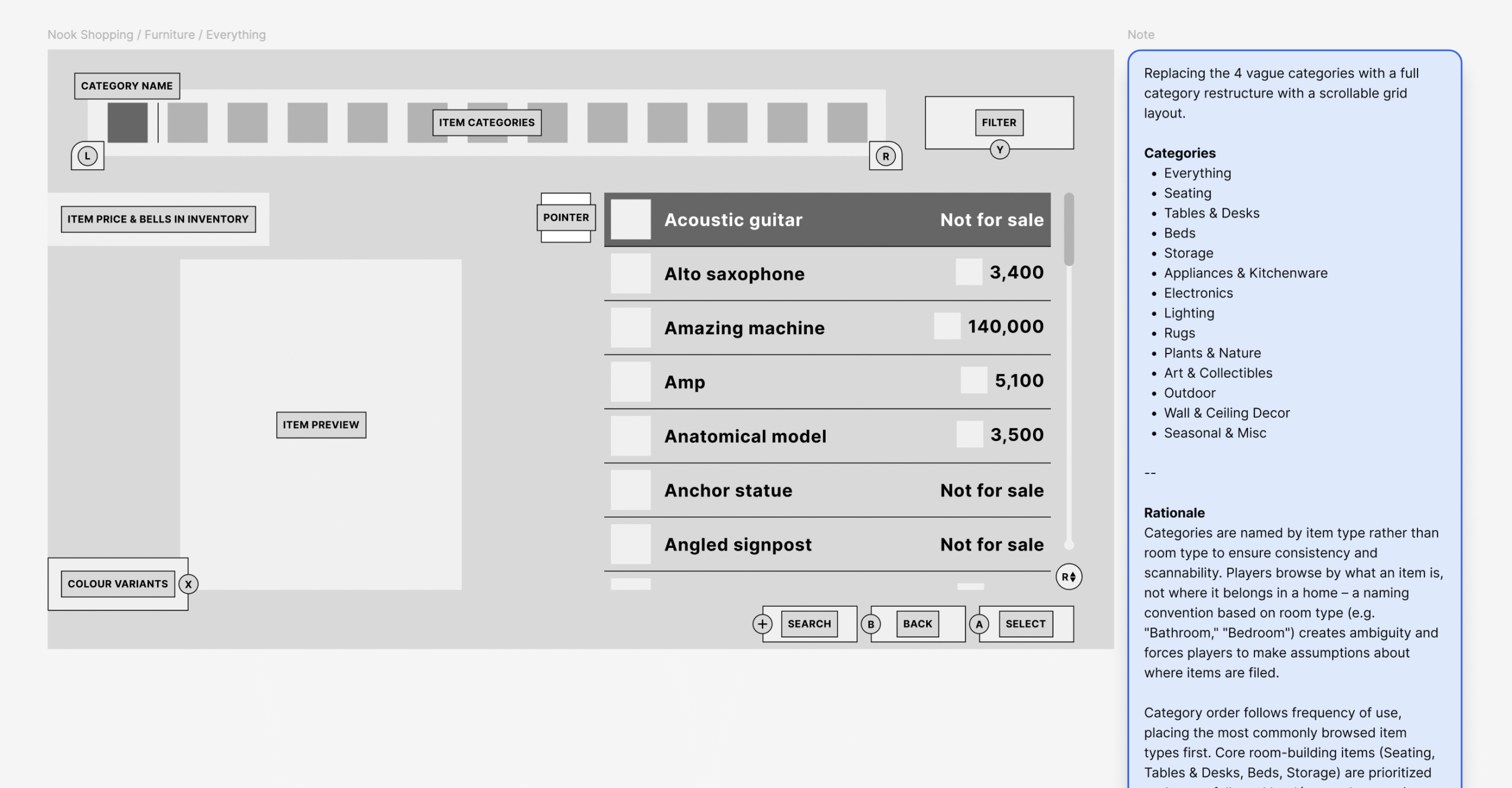Select the dark active category tile
Image resolution: width=1512 pixels, height=788 pixels.
128,123
